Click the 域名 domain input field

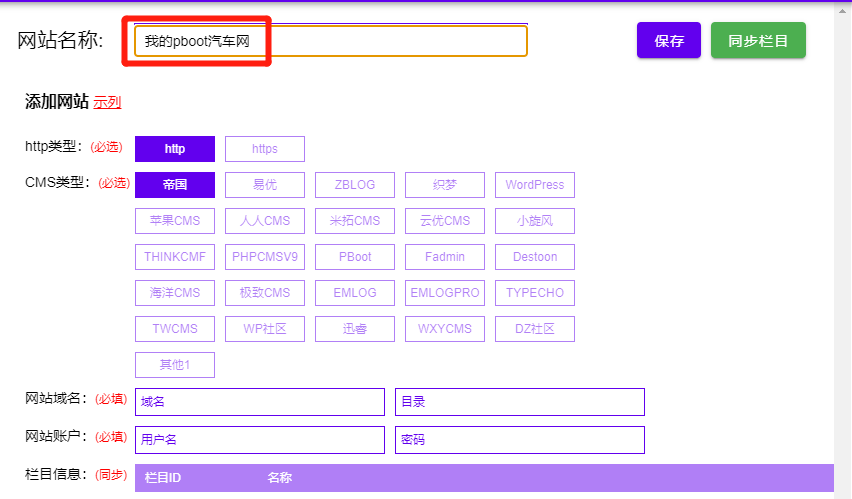tap(260, 402)
